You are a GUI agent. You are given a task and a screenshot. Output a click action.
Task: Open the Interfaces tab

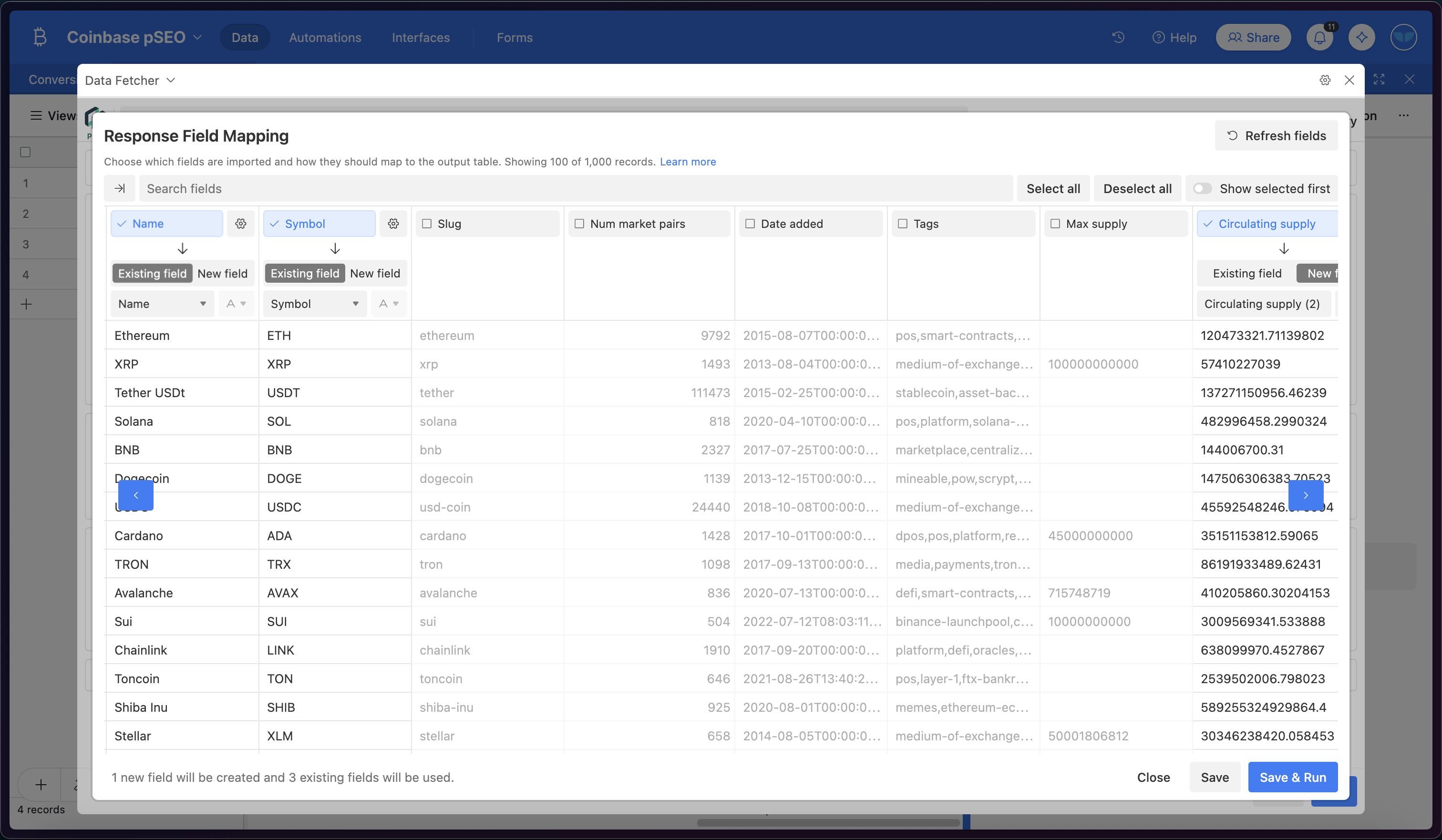point(421,38)
